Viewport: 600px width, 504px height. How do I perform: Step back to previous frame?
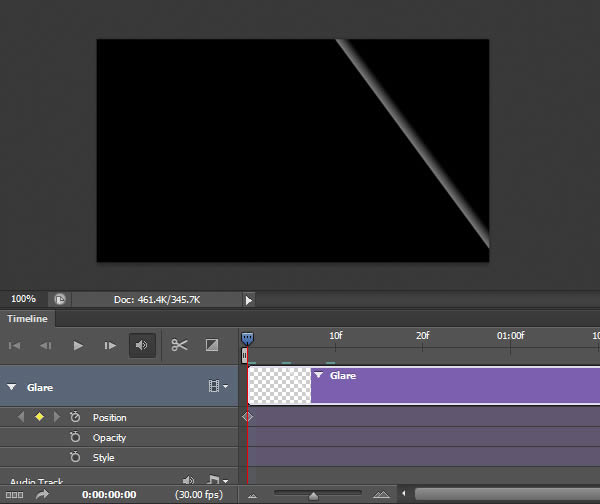point(46,346)
